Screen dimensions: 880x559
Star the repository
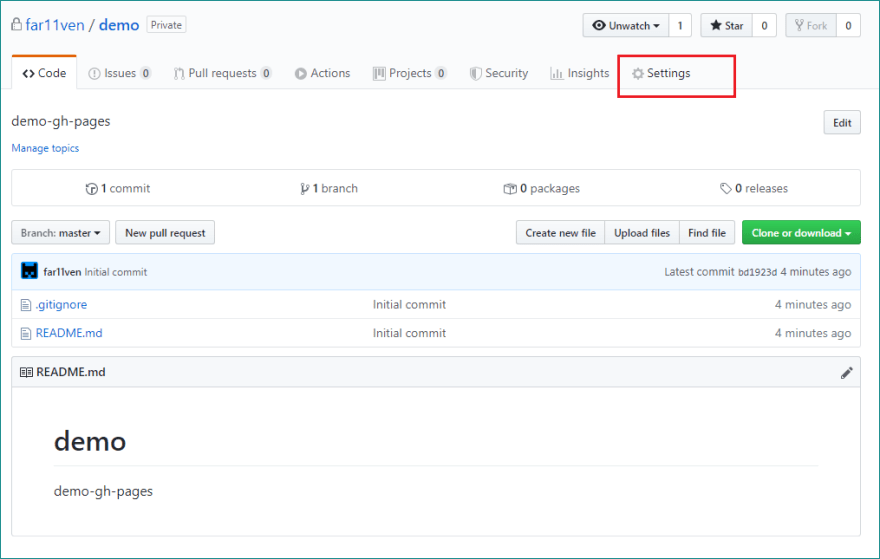pyautogui.click(x=727, y=25)
